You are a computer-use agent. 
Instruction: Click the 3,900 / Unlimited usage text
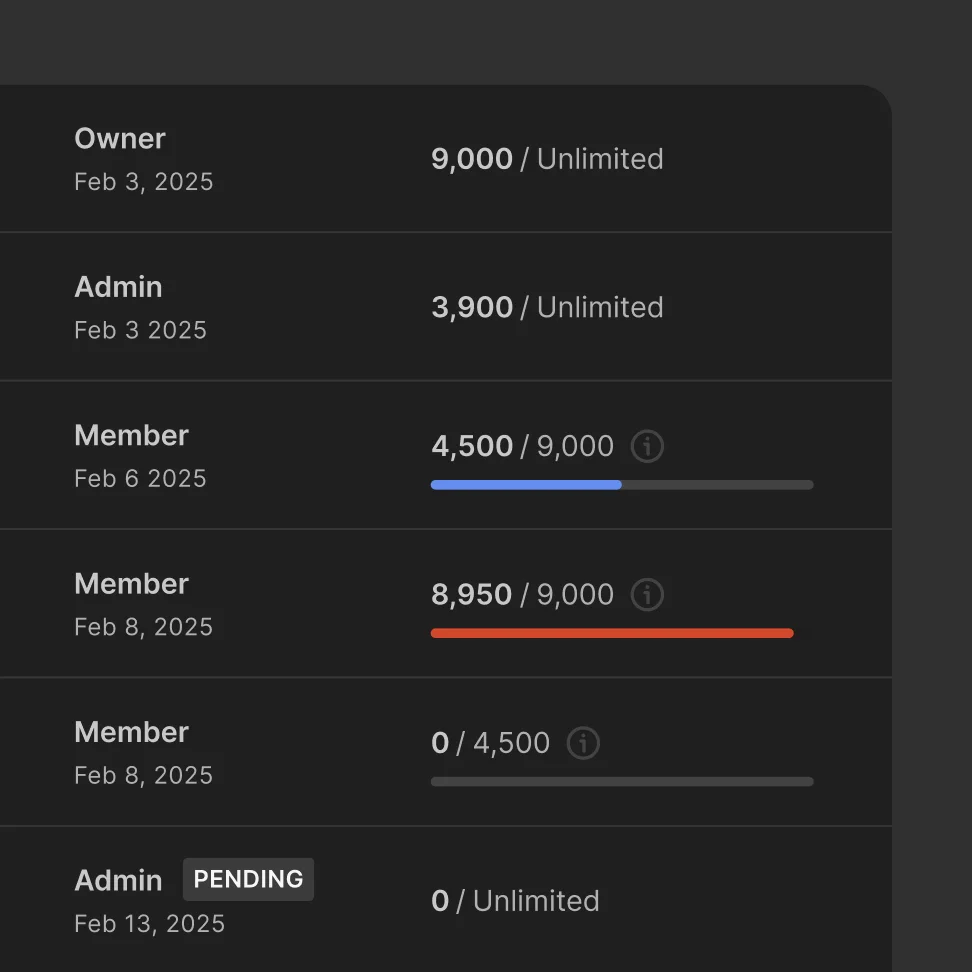(x=547, y=307)
